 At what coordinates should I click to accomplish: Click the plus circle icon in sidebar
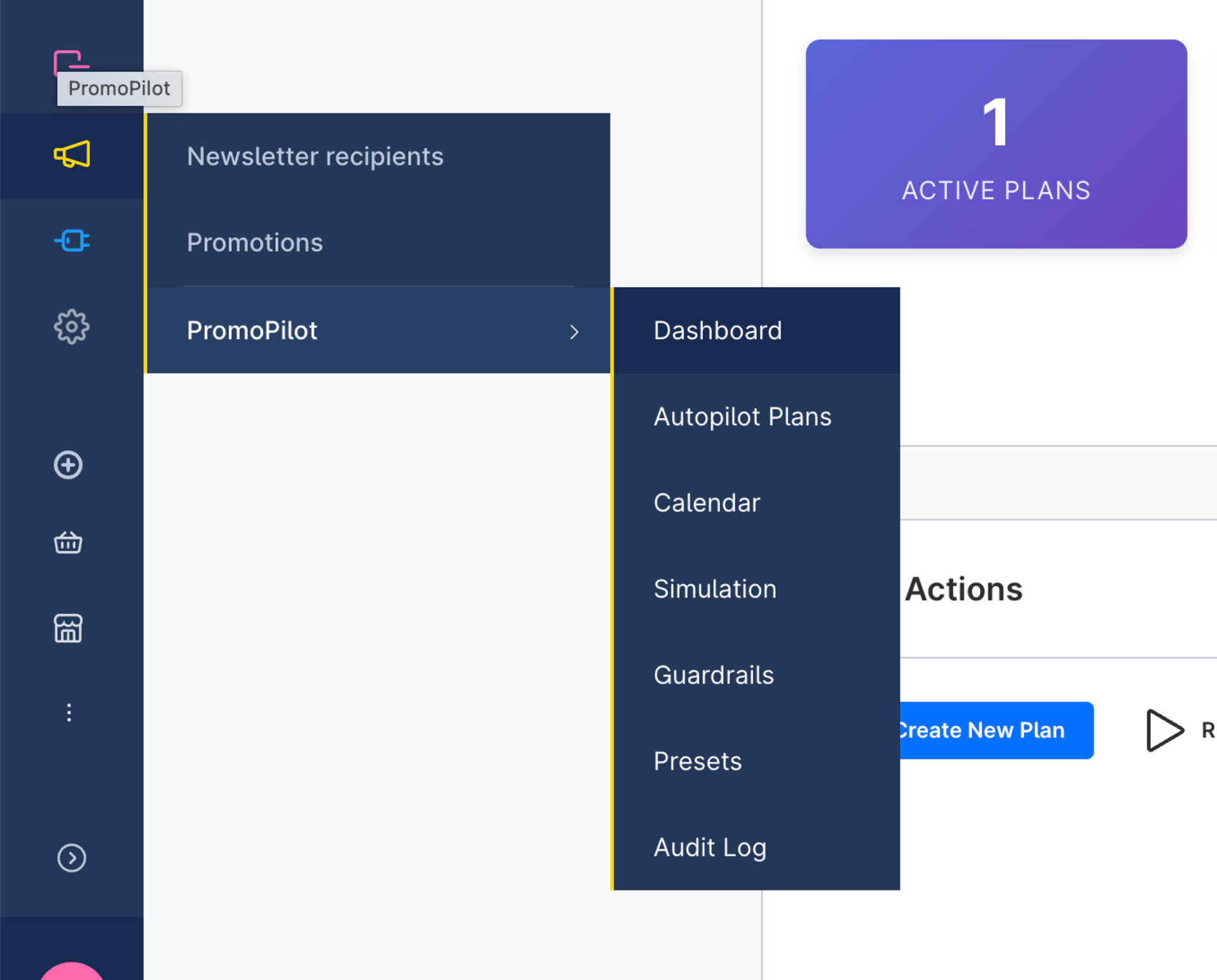(68, 465)
